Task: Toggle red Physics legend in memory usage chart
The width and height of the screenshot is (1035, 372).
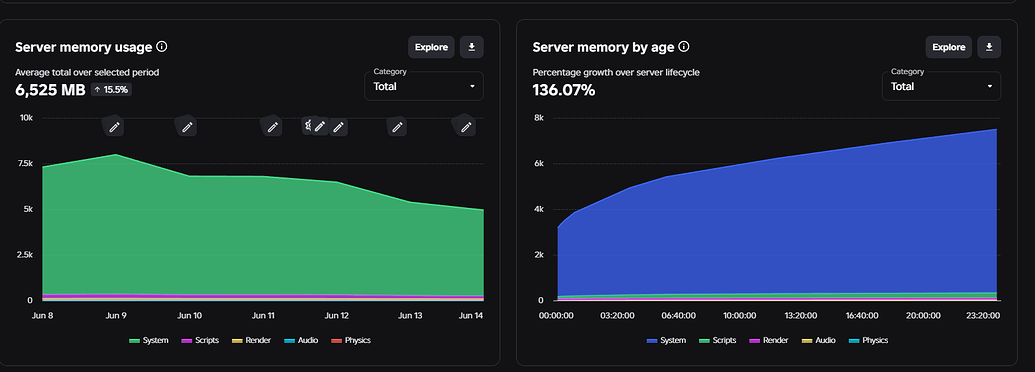Action: [x=351, y=340]
